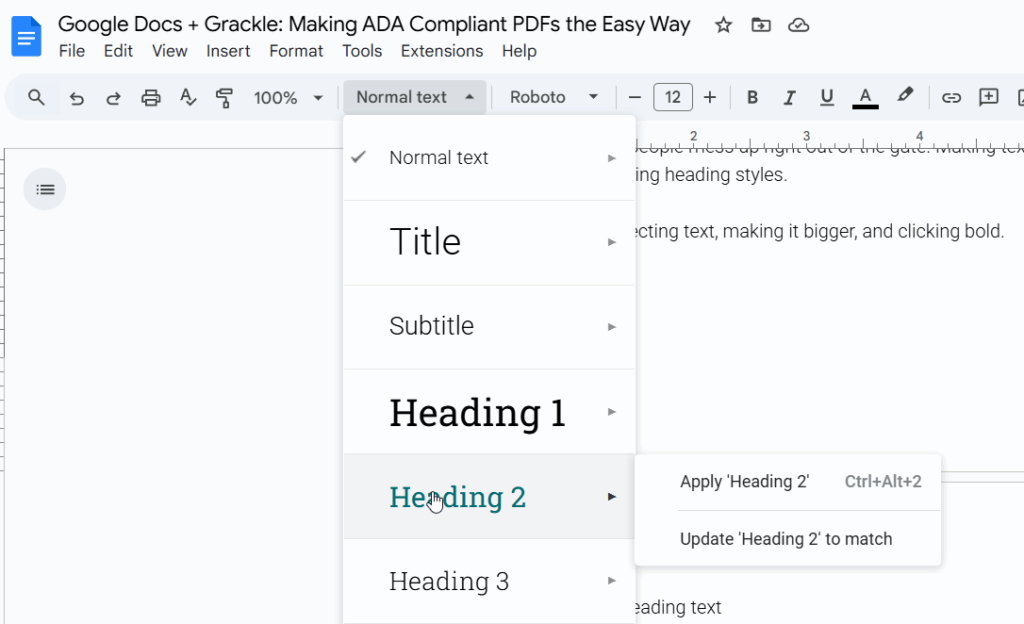Open the 100% zoom dropdown

[288, 98]
